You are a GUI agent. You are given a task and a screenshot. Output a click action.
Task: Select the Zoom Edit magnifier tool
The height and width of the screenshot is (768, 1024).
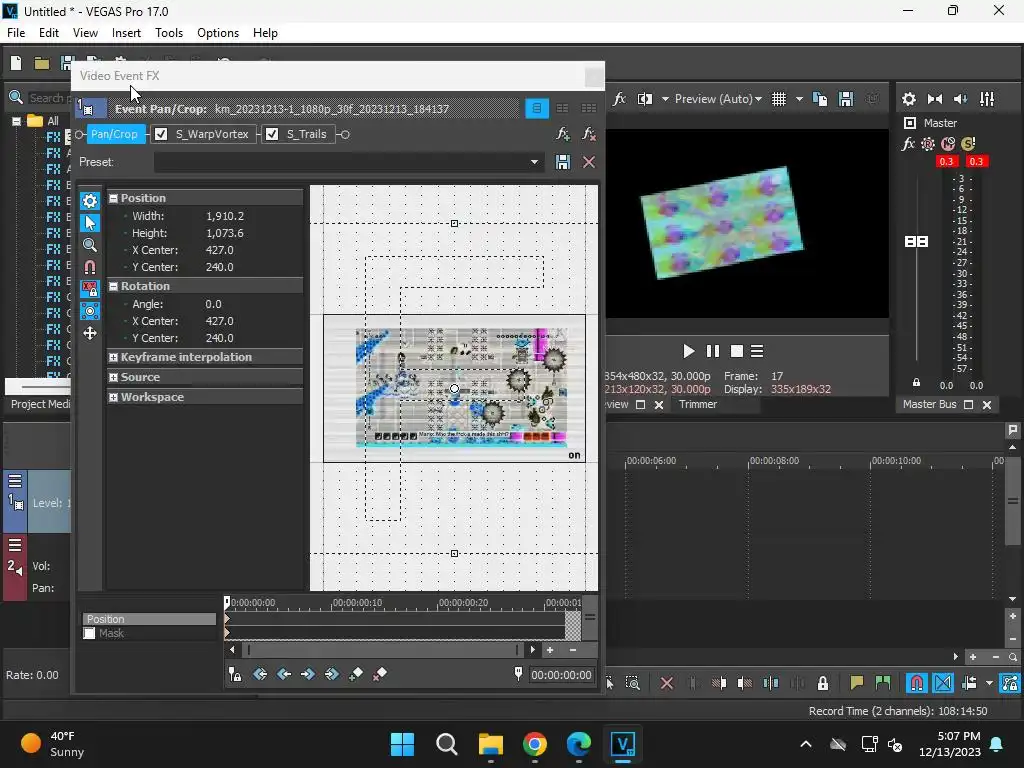[89, 245]
